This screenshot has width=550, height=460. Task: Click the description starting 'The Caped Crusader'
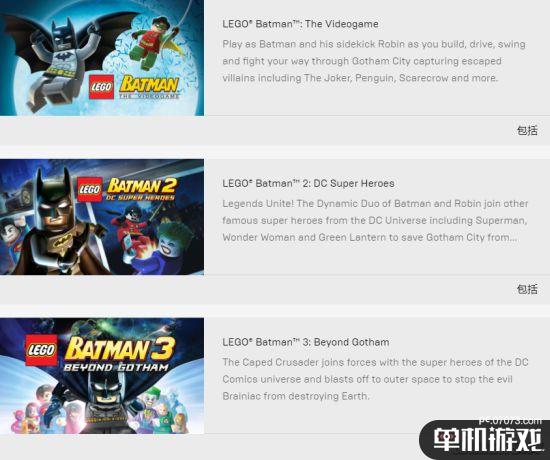point(375,379)
